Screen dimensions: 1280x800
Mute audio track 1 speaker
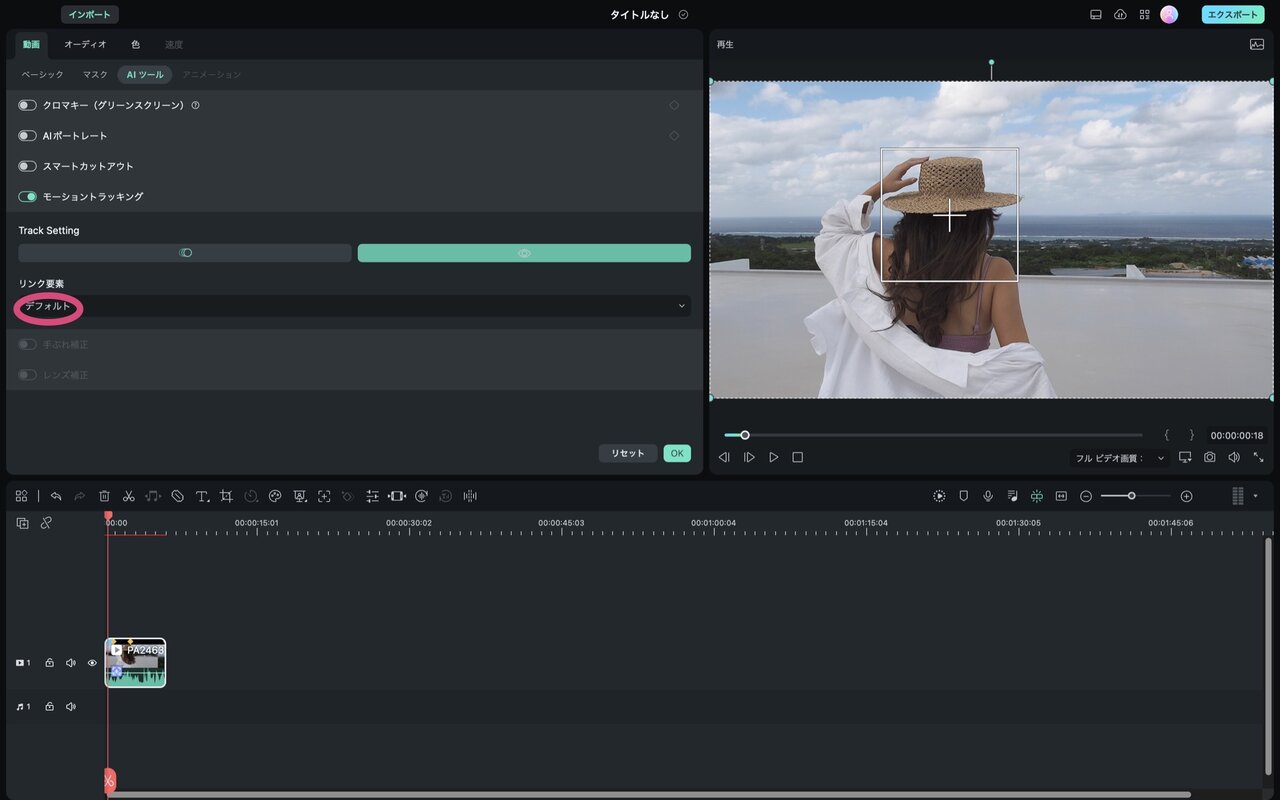click(71, 707)
